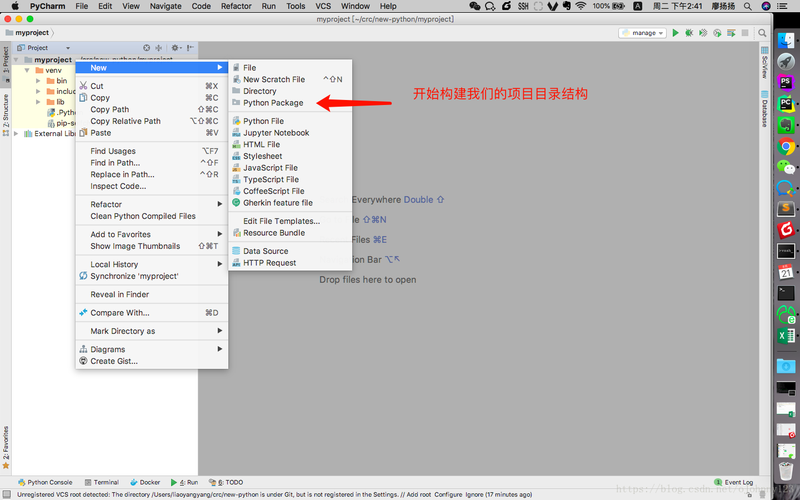The height and width of the screenshot is (500, 800).
Task: Open project panel settings gear icon
Action: coord(175,47)
